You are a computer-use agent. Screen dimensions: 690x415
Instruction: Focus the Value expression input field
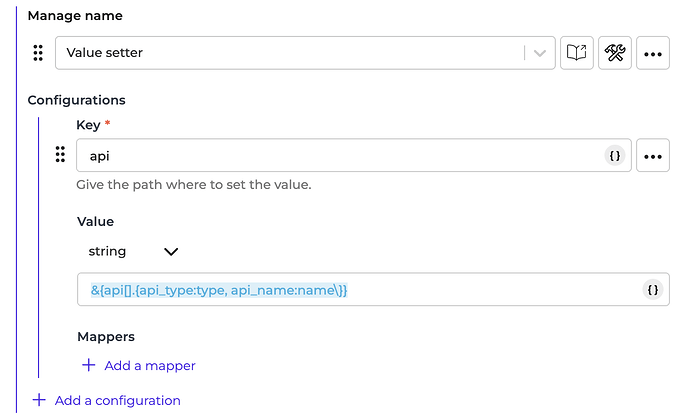[x=360, y=289]
